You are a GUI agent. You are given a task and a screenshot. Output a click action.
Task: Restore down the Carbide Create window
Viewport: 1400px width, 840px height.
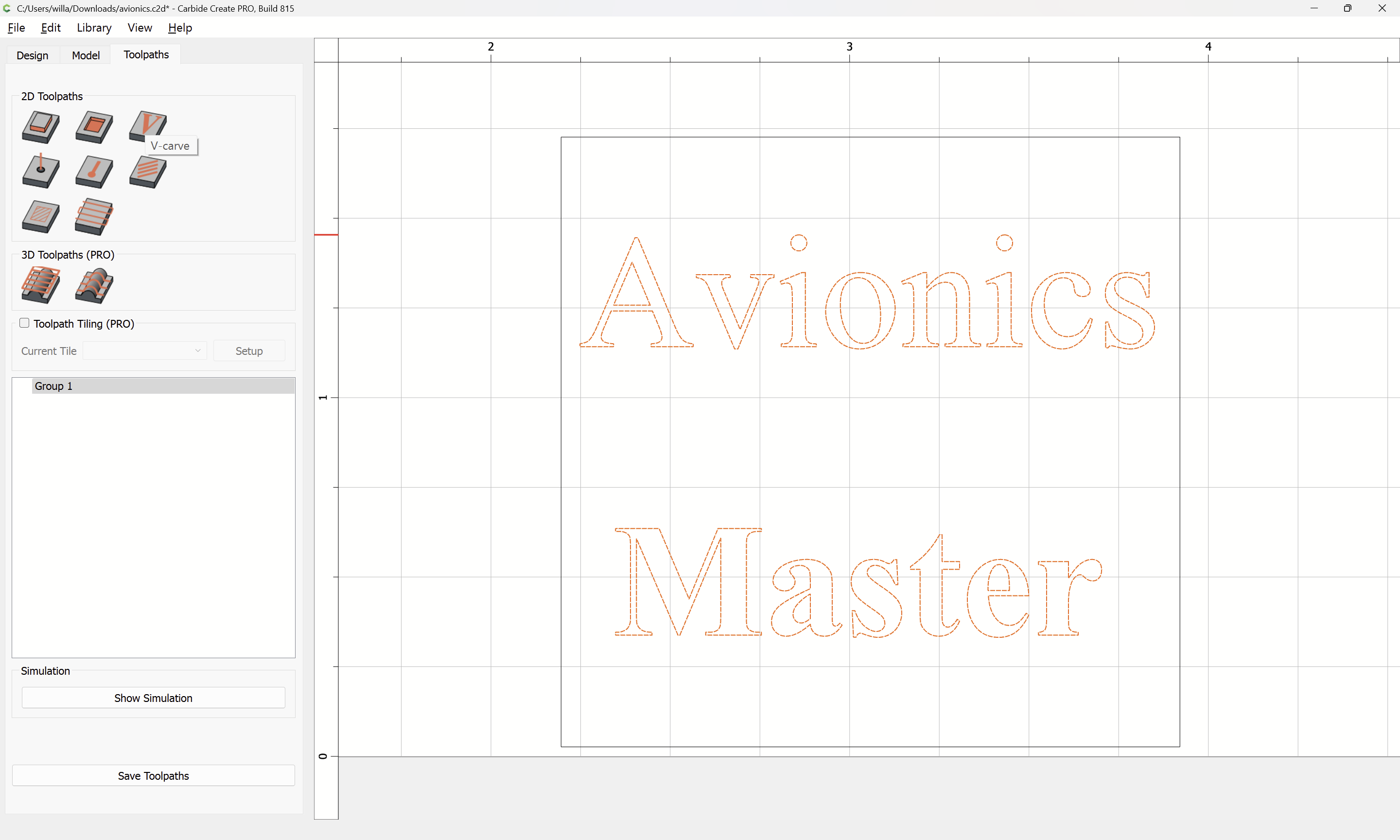(1347, 8)
